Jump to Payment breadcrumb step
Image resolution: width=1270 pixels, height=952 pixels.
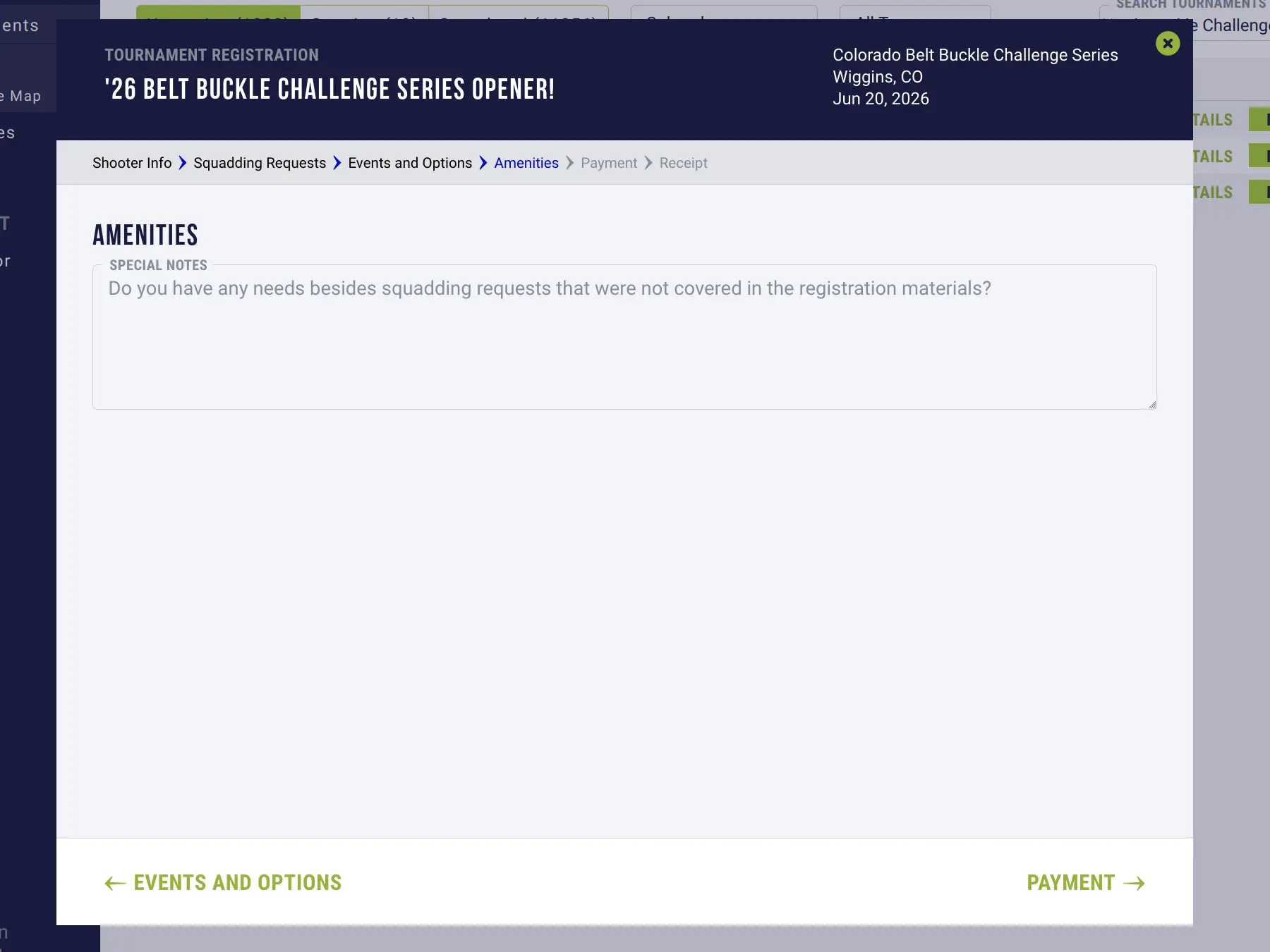609,163
